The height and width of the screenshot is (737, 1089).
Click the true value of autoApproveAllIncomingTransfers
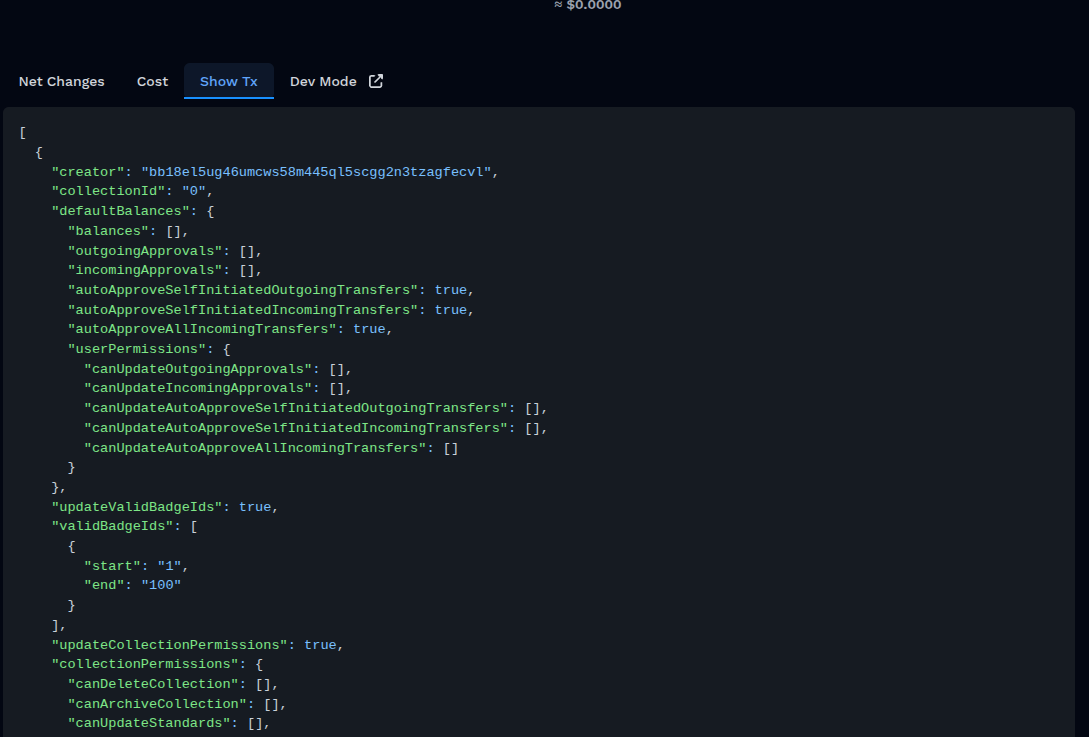pyautogui.click(x=369, y=329)
